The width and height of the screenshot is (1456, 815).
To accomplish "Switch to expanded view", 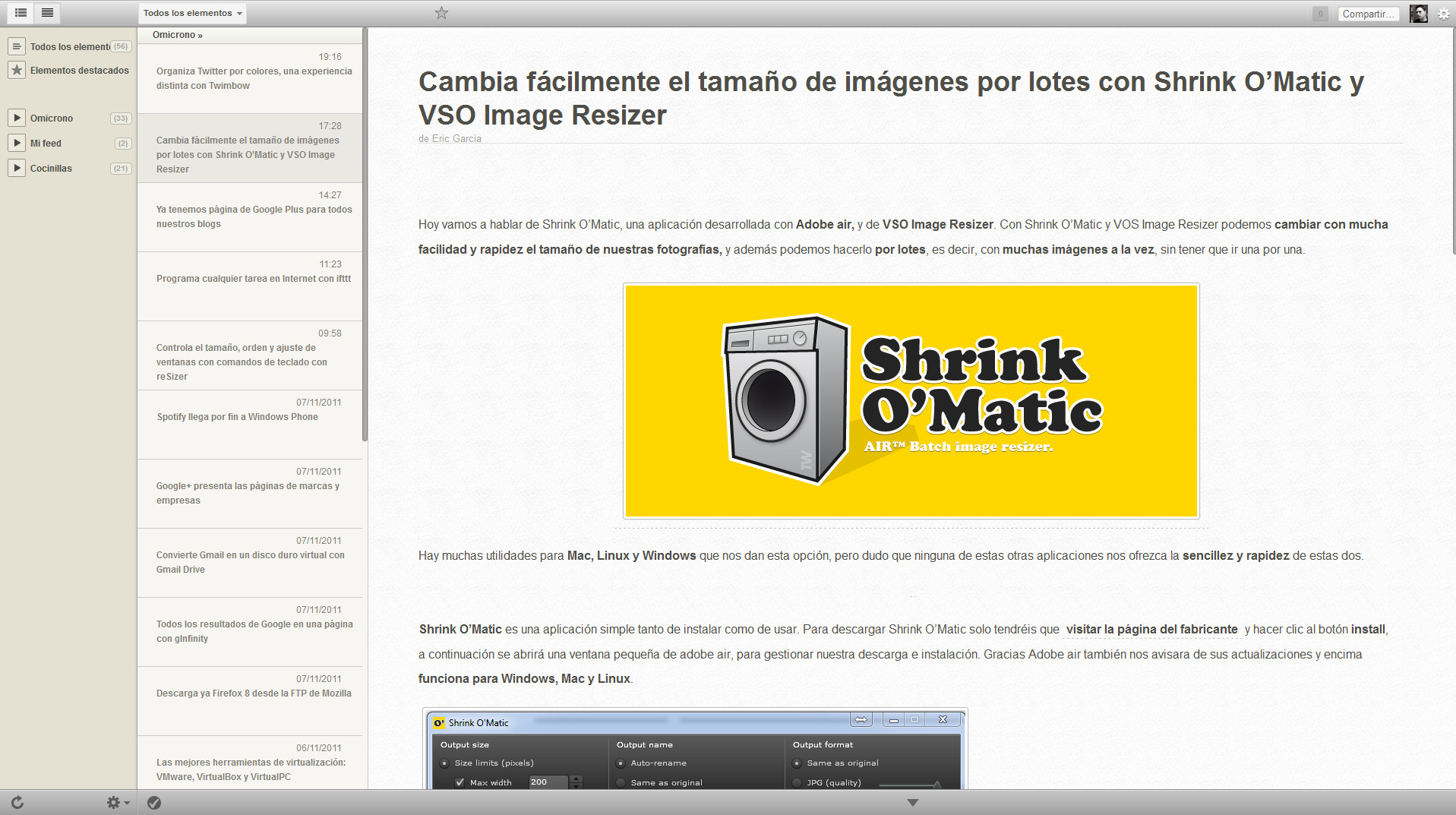I will pos(47,13).
